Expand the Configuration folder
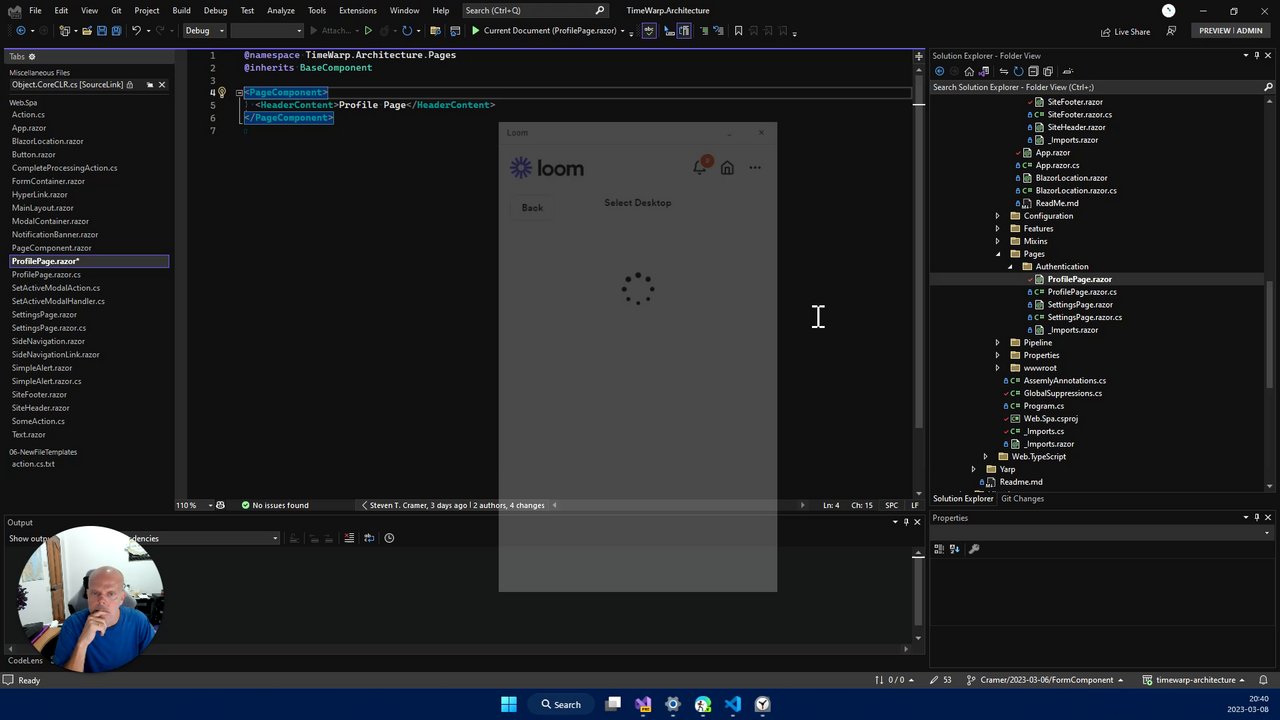1280x720 pixels. click(997, 216)
